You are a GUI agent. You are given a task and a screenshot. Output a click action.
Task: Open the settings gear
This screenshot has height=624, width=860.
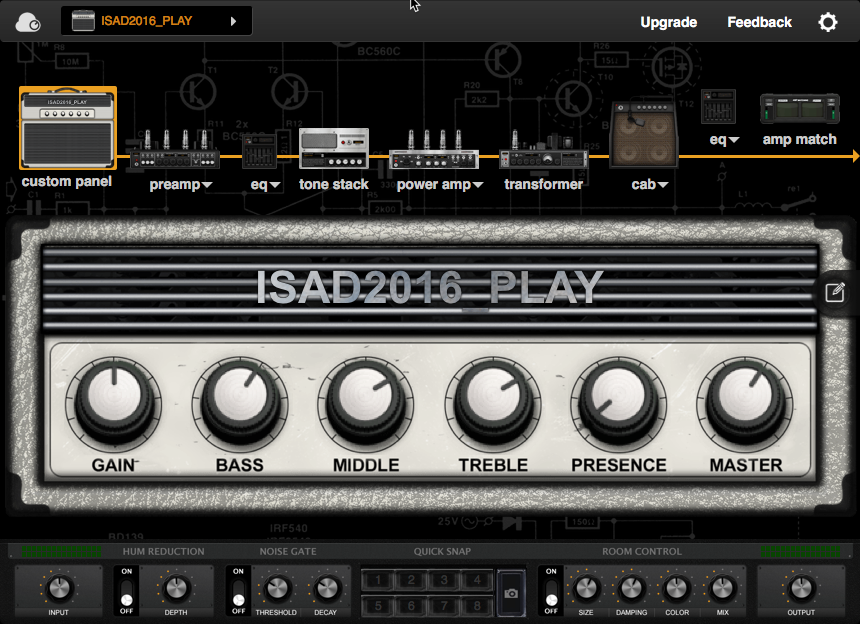[827, 22]
